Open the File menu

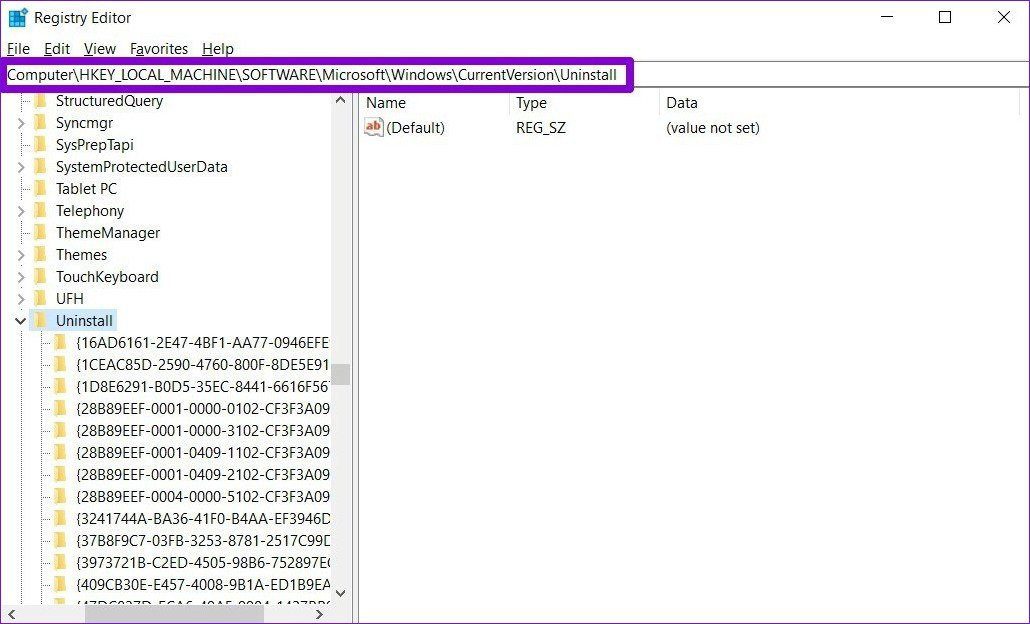coord(18,49)
